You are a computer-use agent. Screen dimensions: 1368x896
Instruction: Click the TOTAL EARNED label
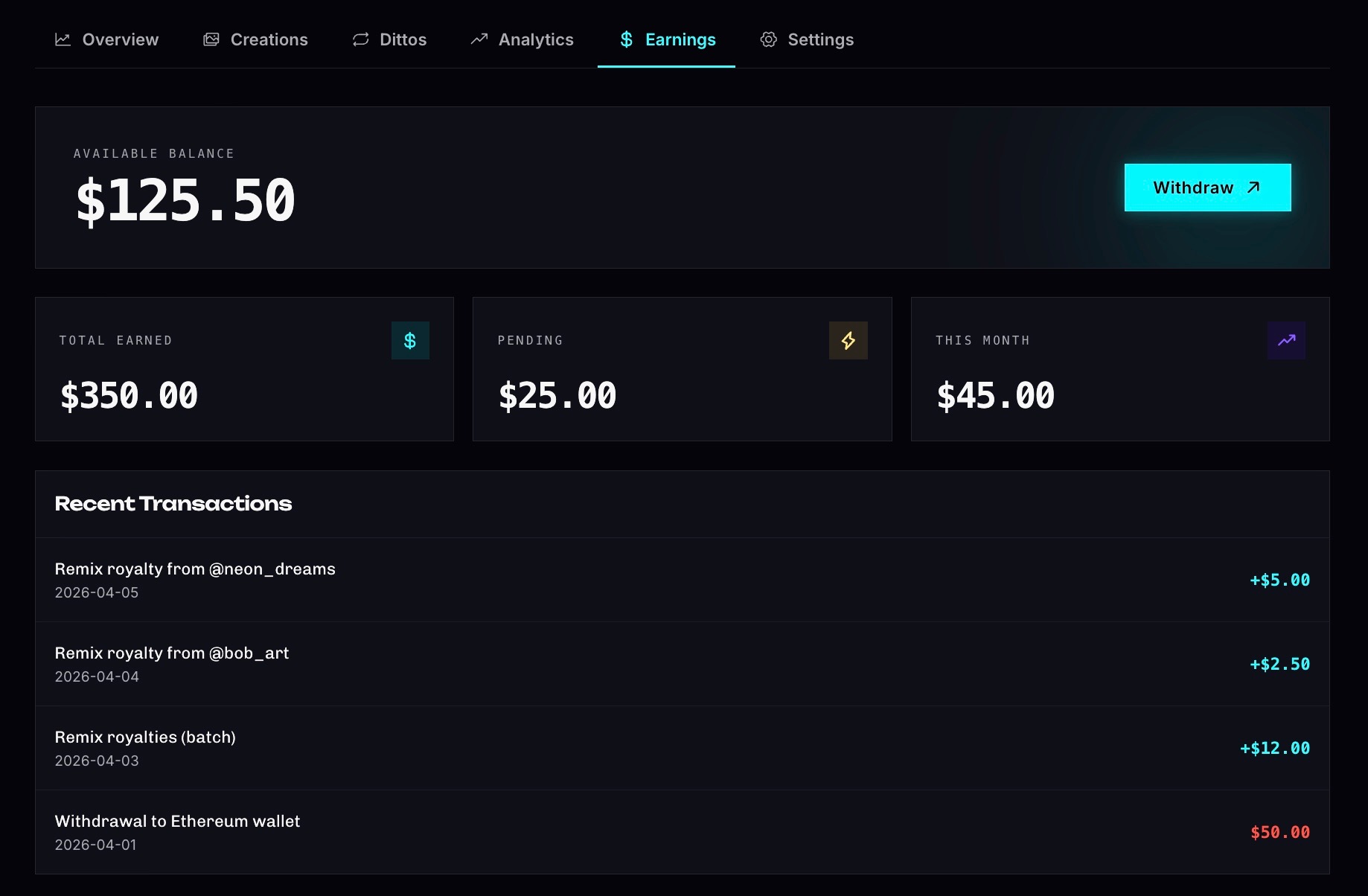pyautogui.click(x=116, y=340)
